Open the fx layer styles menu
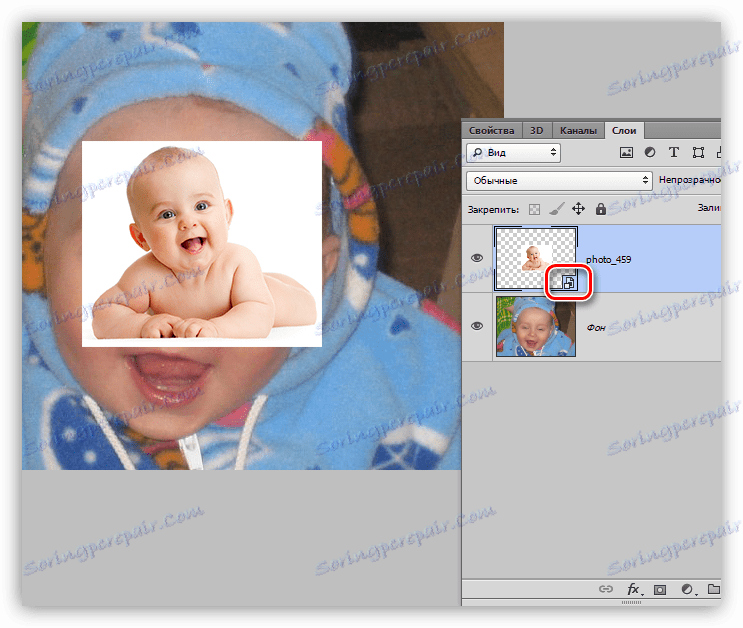 (634, 589)
